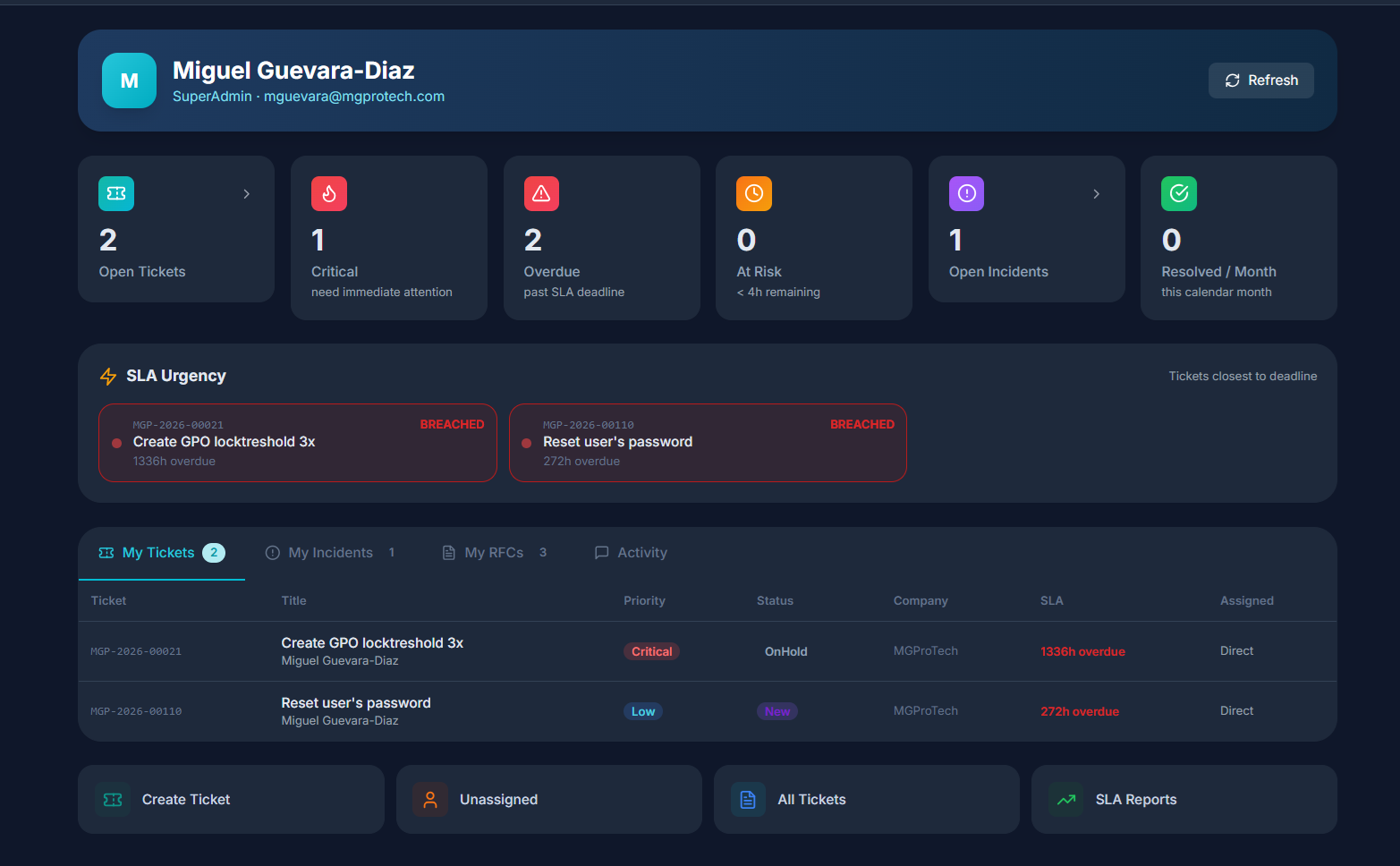1400x866 pixels.
Task: Click the My RFCs document icon
Action: point(449,553)
